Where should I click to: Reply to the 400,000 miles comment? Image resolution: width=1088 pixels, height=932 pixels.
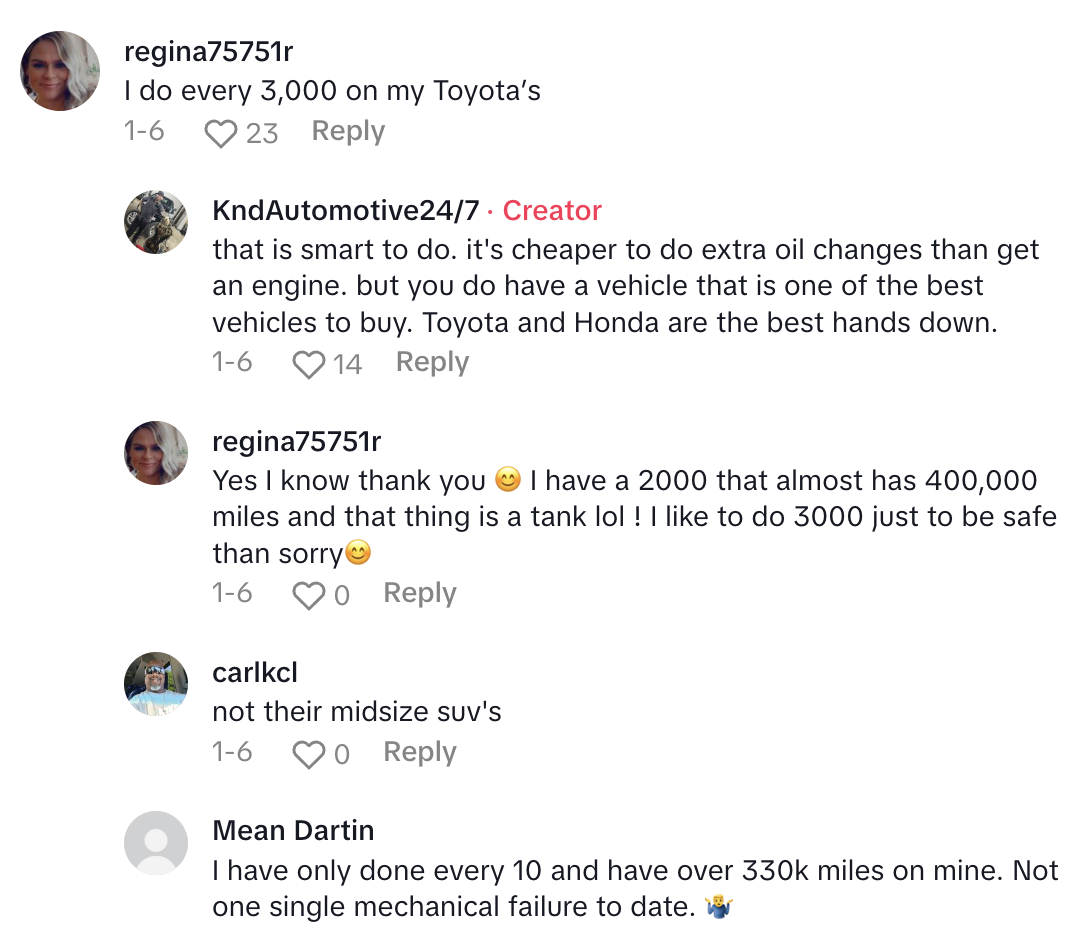coord(420,594)
